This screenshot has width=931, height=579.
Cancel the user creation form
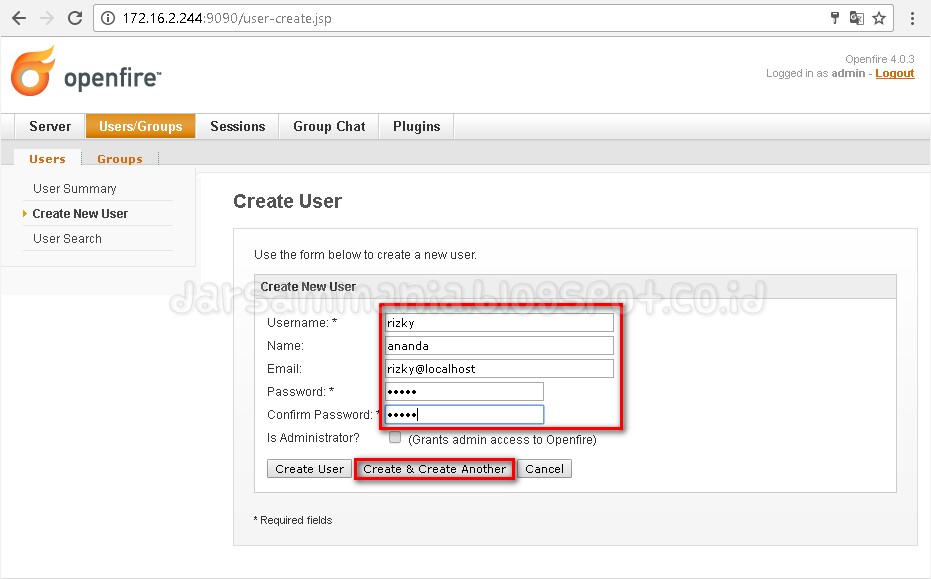pos(544,468)
